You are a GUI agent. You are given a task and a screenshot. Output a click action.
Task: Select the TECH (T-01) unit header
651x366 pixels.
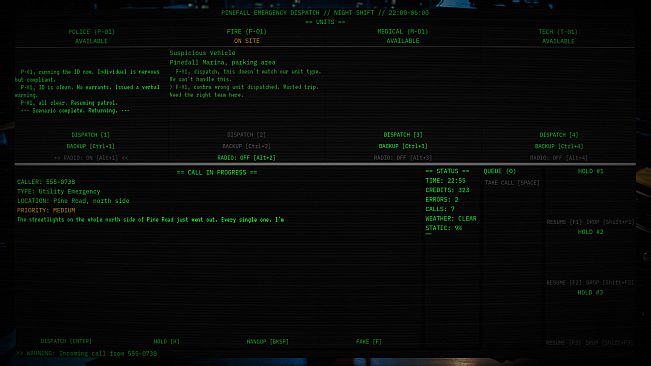pyautogui.click(x=558, y=32)
